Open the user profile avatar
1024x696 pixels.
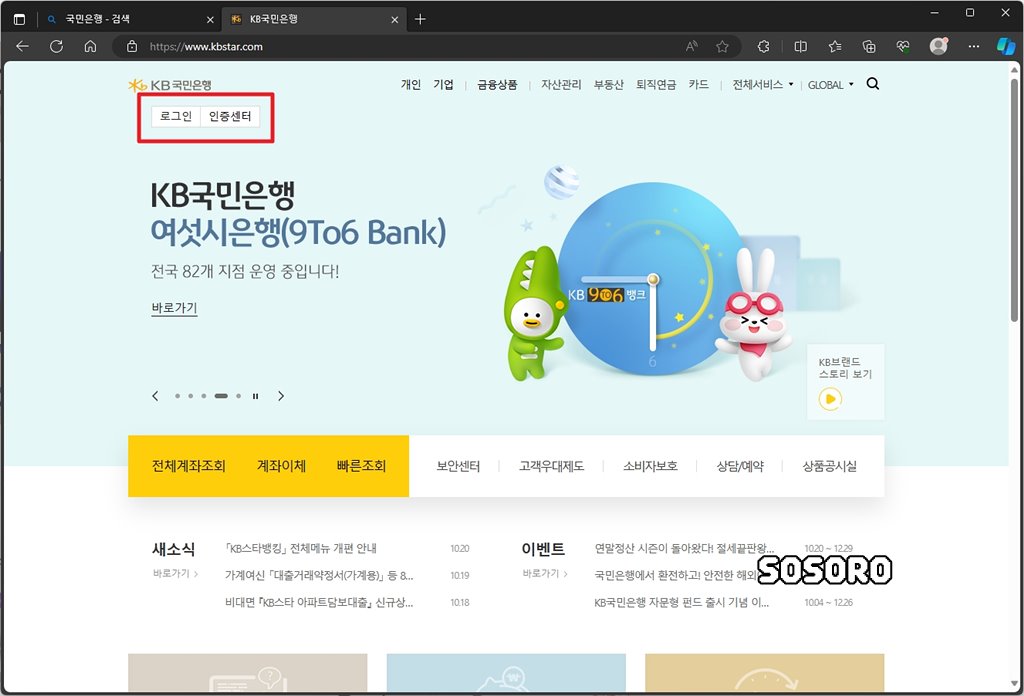pos(938,46)
